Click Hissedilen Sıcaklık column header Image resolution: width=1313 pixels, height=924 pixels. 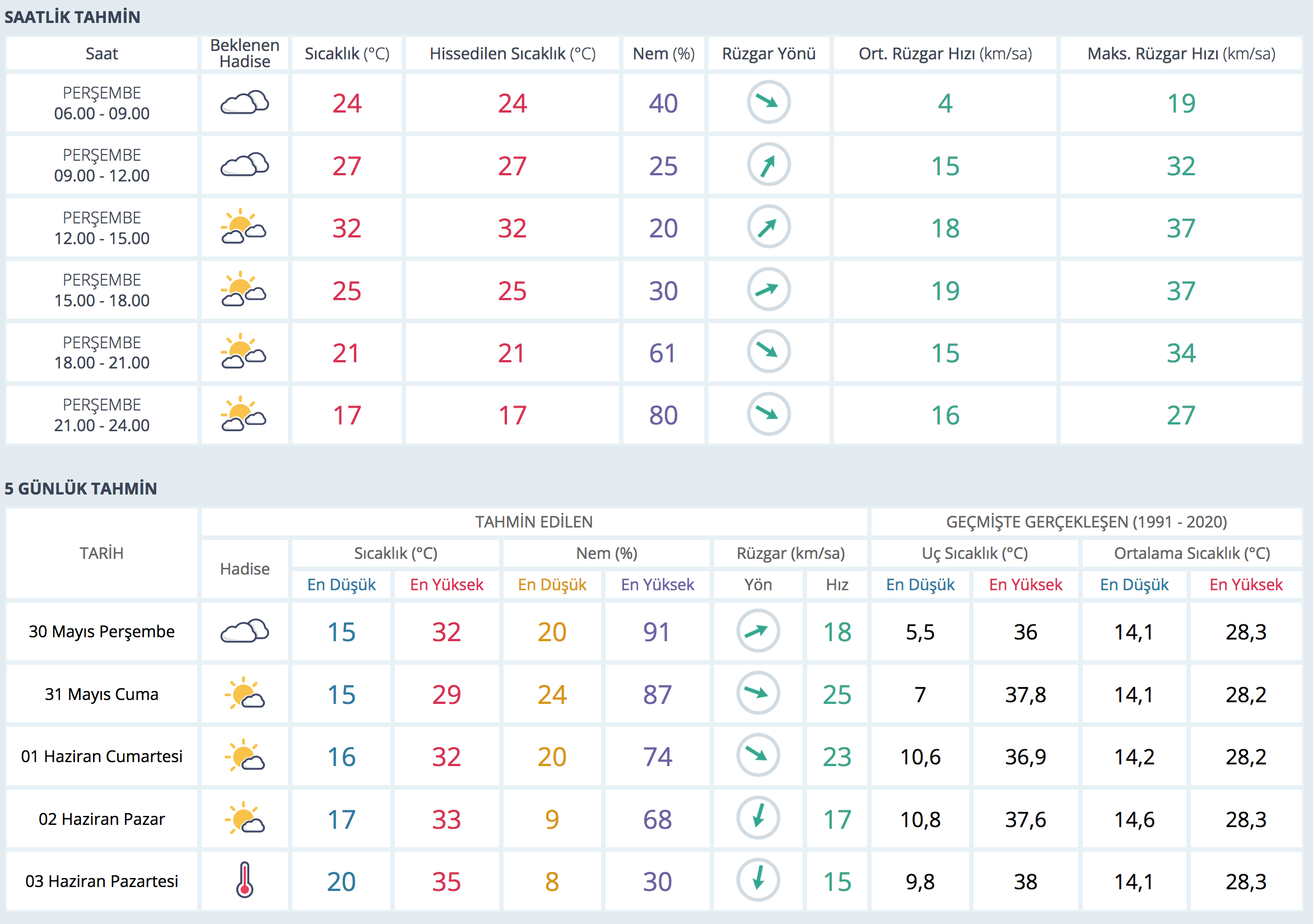tap(512, 54)
